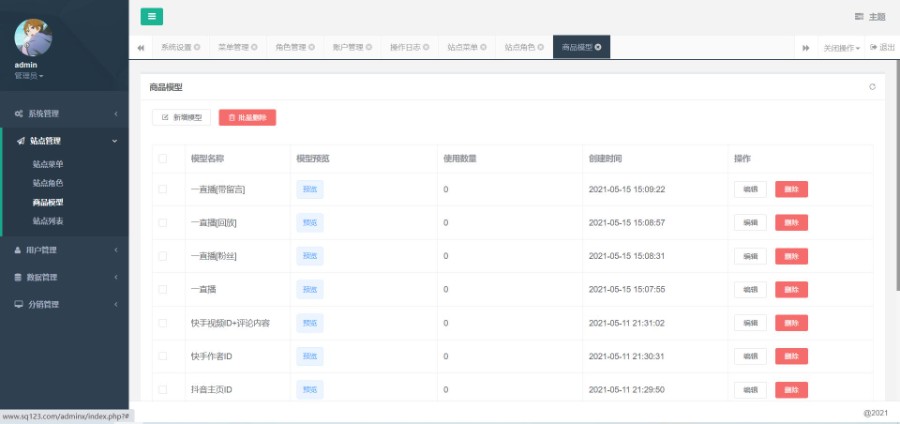The image size is (900, 424).
Task: Click the refresh icon in 商品模型 panel header
Action: (872, 87)
